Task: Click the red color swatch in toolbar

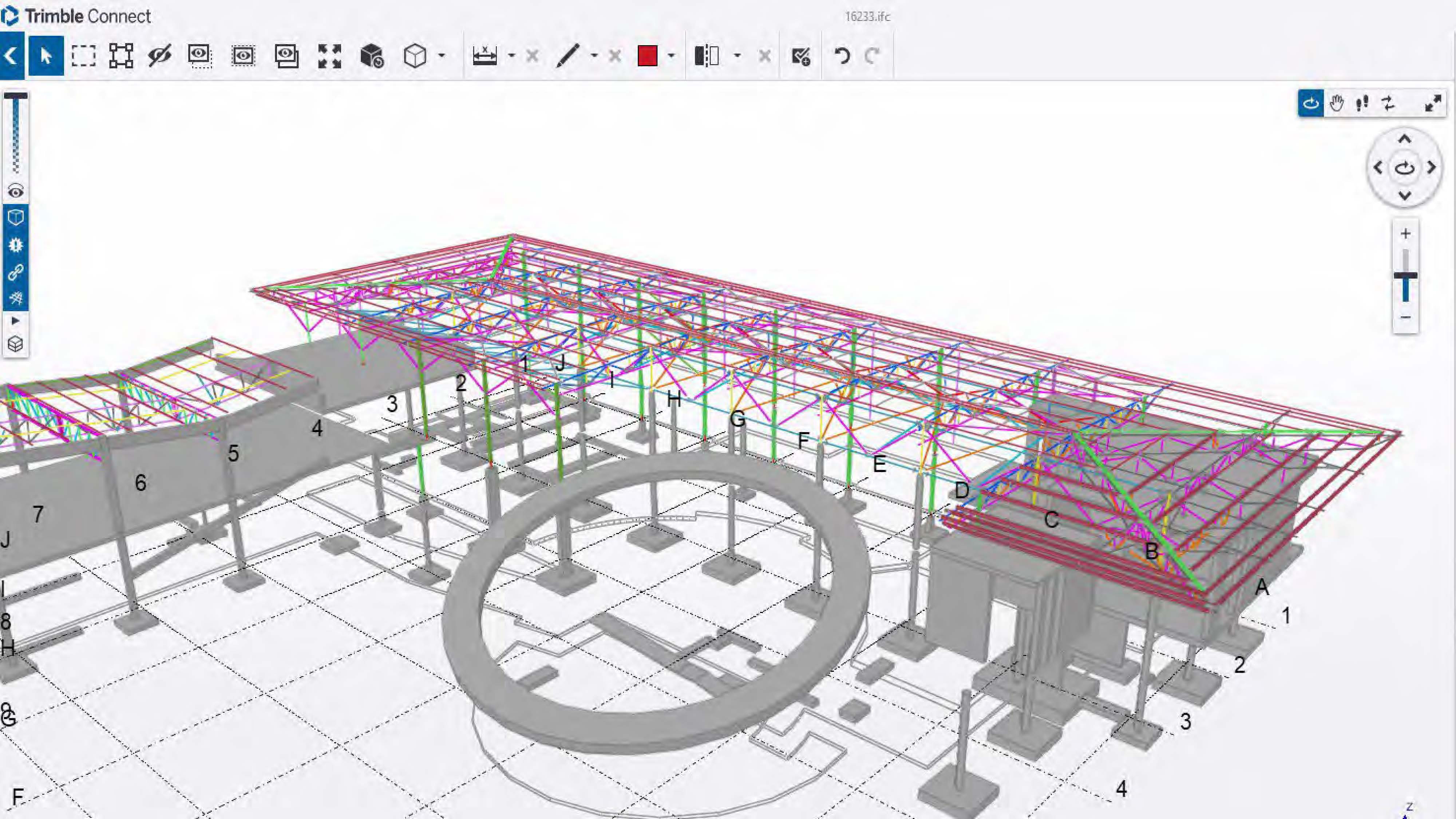Action: tap(647, 56)
